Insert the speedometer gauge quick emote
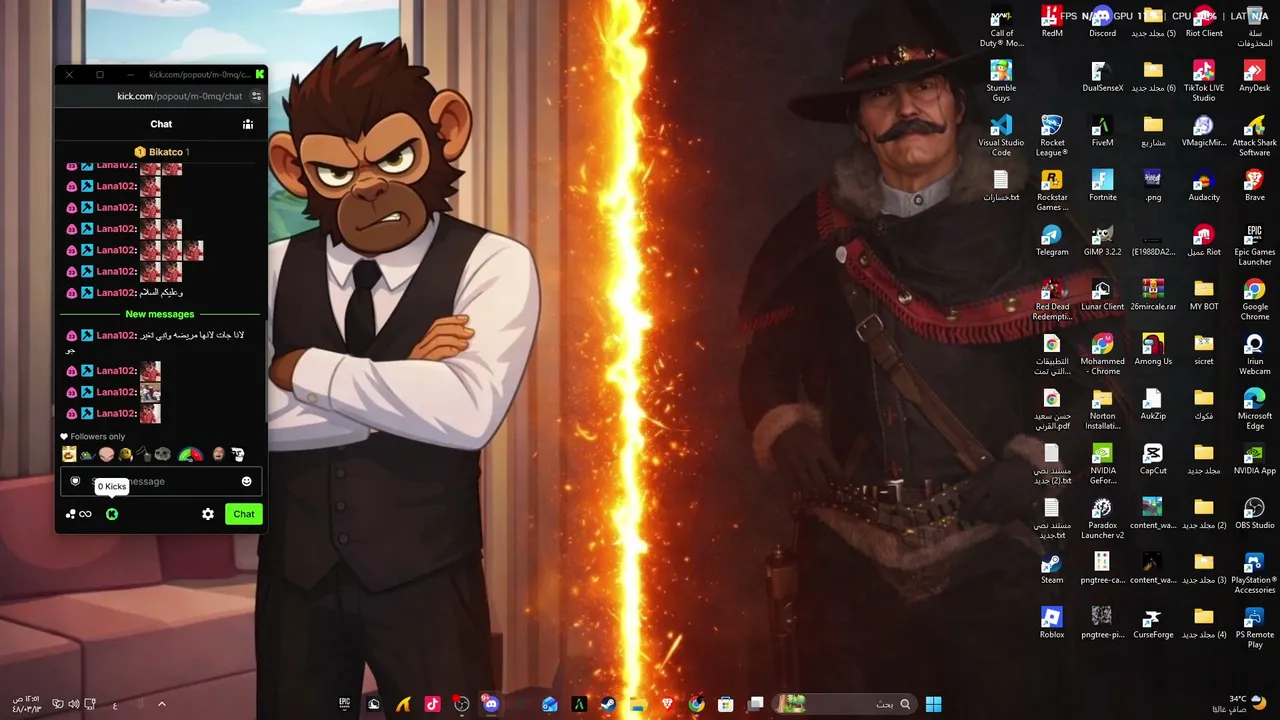The width and height of the screenshot is (1280, 720). 190,454
